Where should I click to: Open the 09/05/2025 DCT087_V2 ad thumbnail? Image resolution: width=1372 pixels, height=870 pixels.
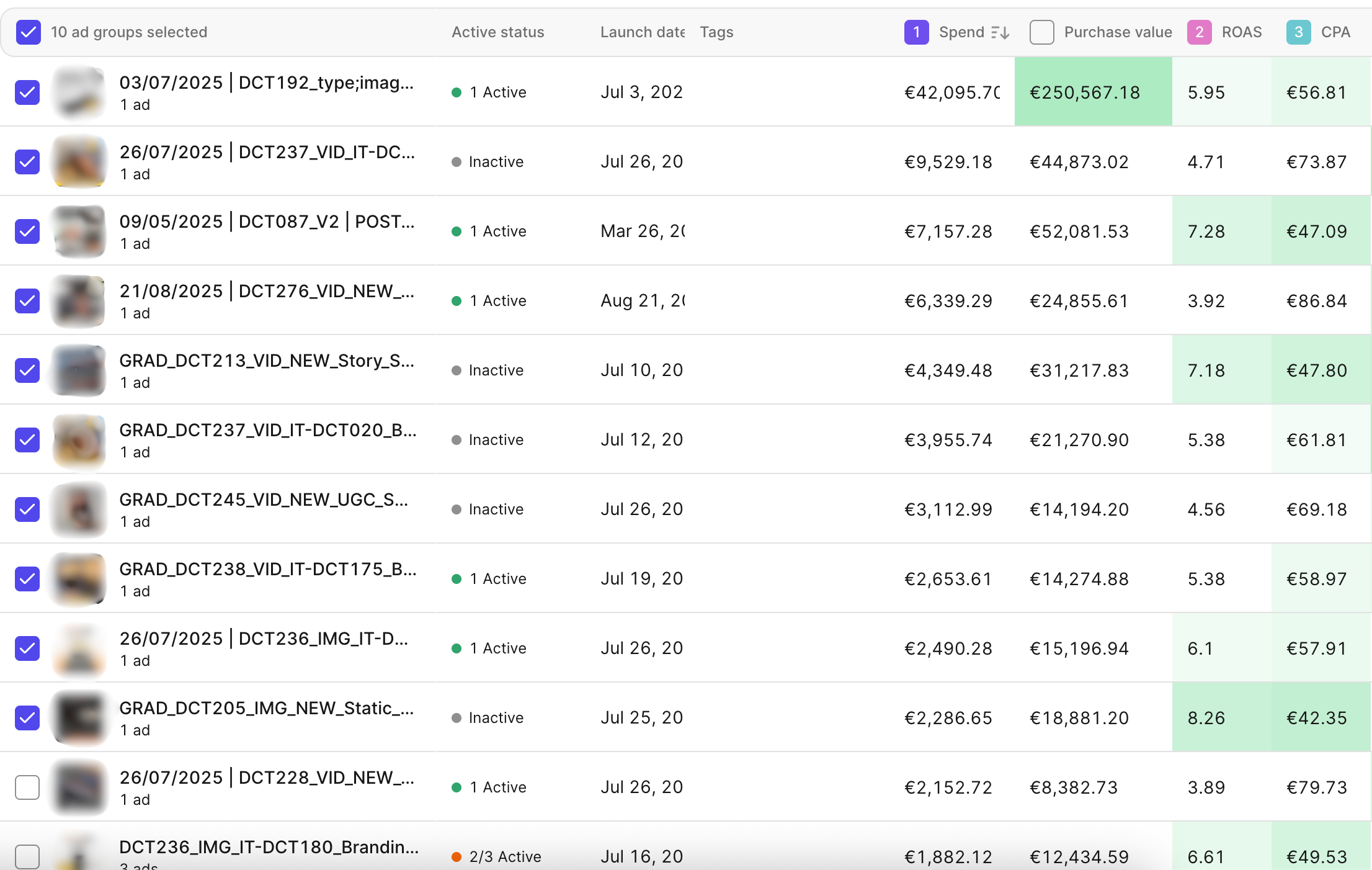pos(79,231)
